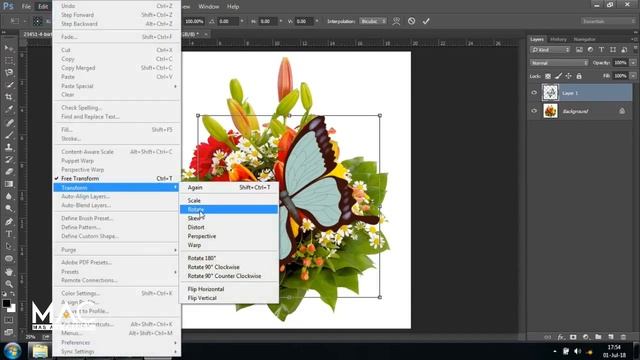This screenshot has width=640, height=360.
Task: Cancel the transform with the circle-slash icon
Action: pyautogui.click(x=411, y=21)
